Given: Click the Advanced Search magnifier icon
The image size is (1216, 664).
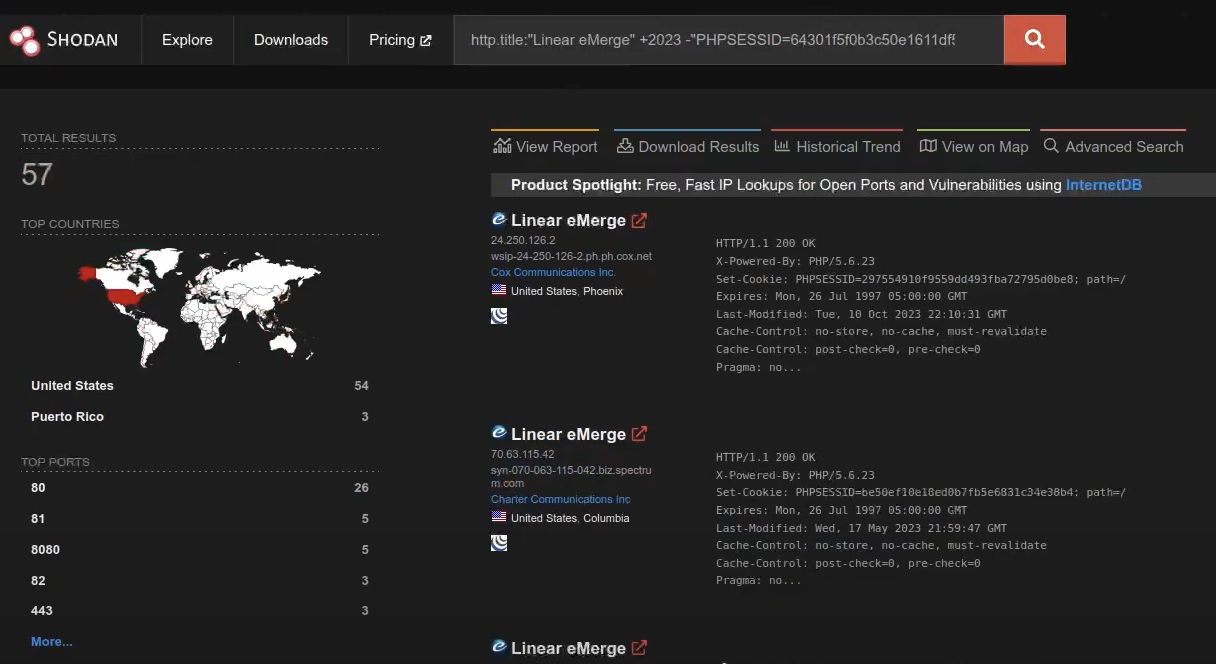Looking at the screenshot, I should click(1051, 146).
